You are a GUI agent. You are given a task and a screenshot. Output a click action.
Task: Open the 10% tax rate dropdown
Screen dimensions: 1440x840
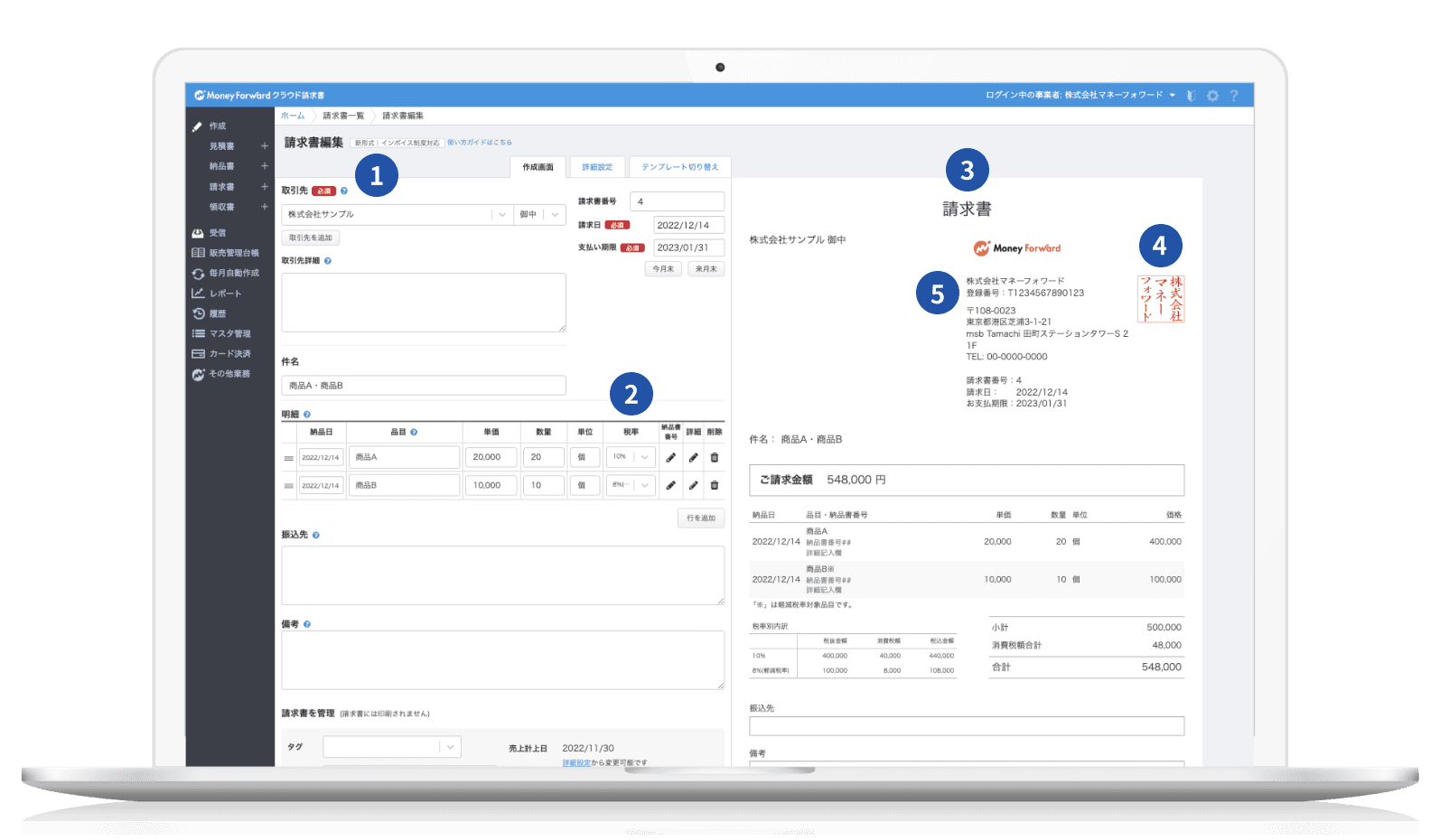pyautogui.click(x=644, y=458)
